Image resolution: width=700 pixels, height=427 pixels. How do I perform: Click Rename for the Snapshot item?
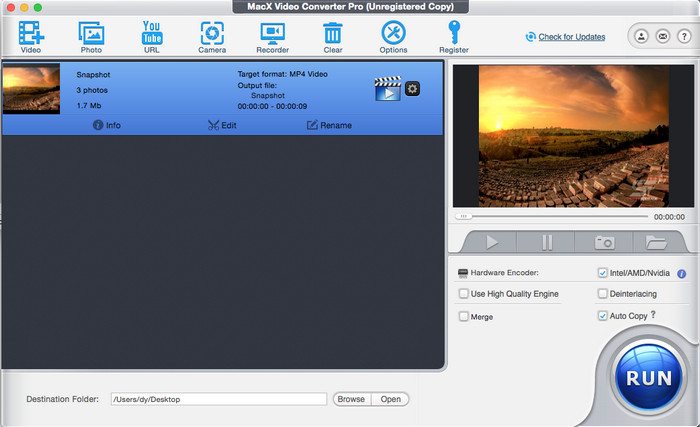pos(329,125)
